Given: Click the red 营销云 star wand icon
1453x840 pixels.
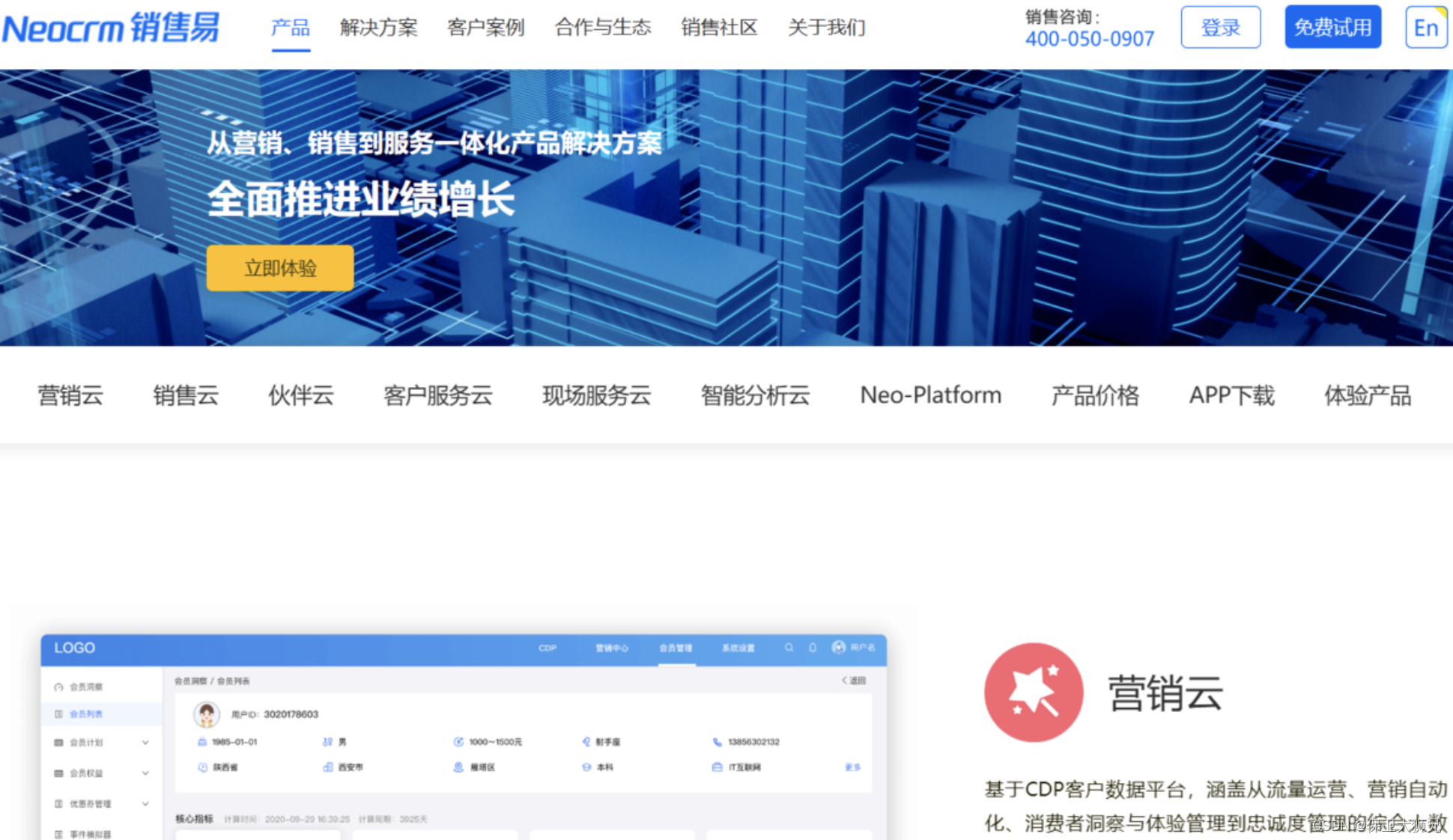Looking at the screenshot, I should (x=1034, y=693).
